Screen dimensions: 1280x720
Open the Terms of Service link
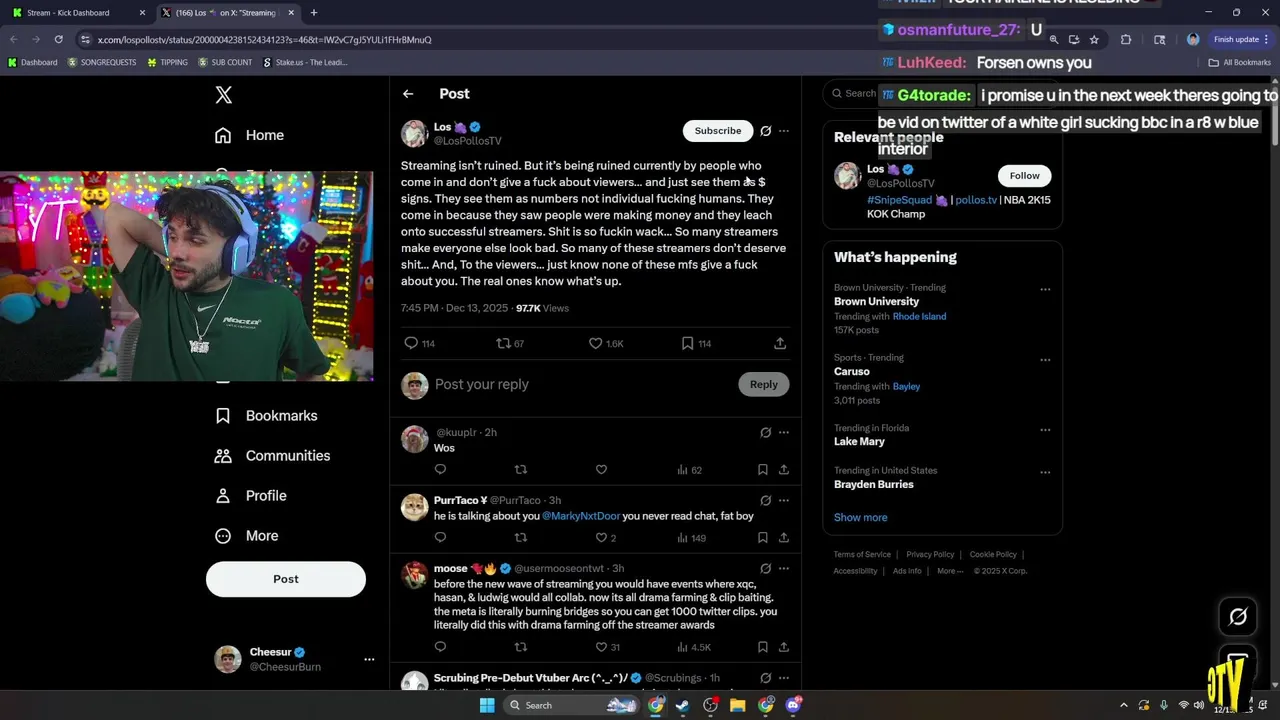click(x=862, y=554)
